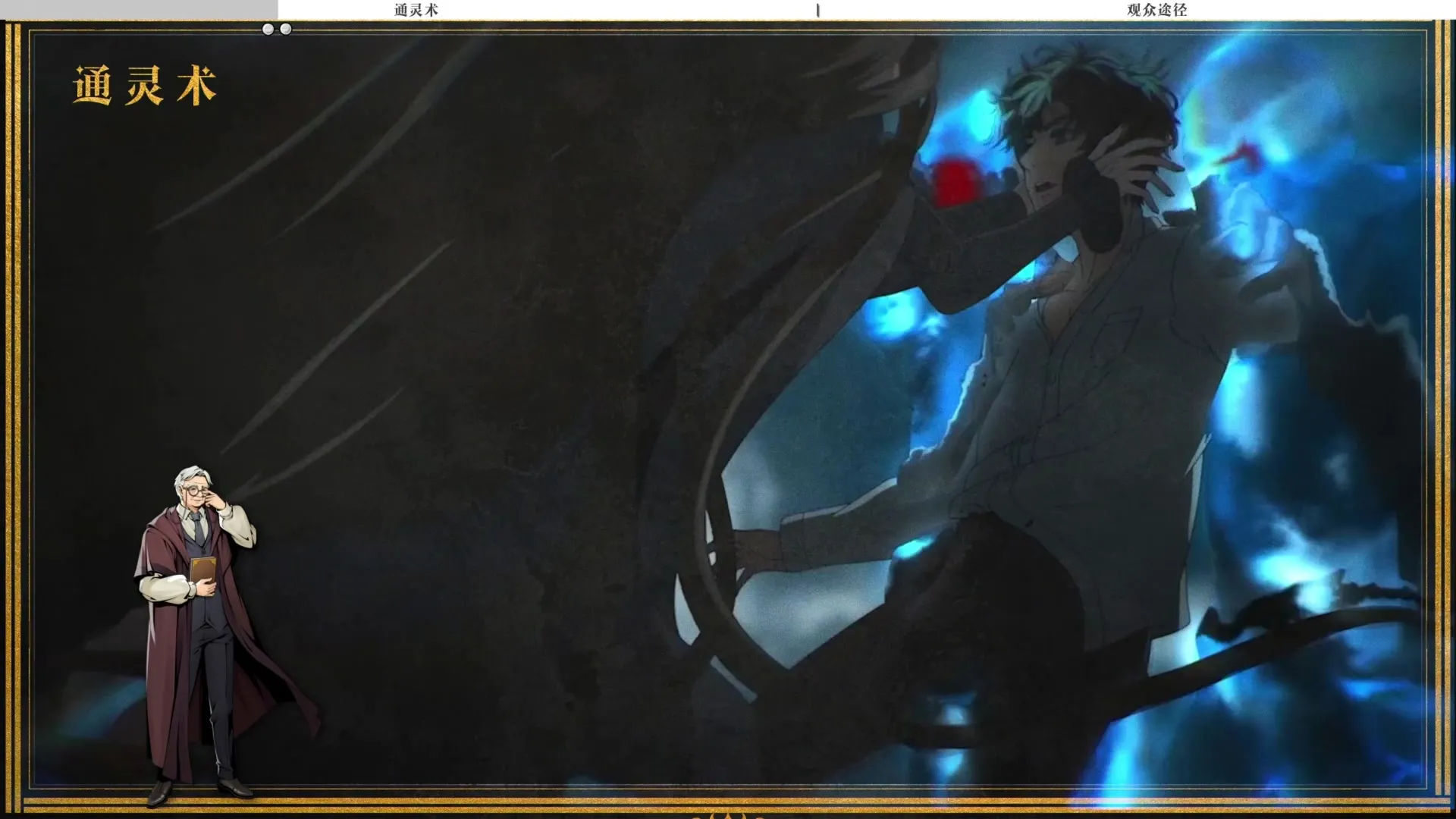Open the 通灵术 chapter tab in the top bar
This screenshot has width=1456, height=819.
(416, 10)
